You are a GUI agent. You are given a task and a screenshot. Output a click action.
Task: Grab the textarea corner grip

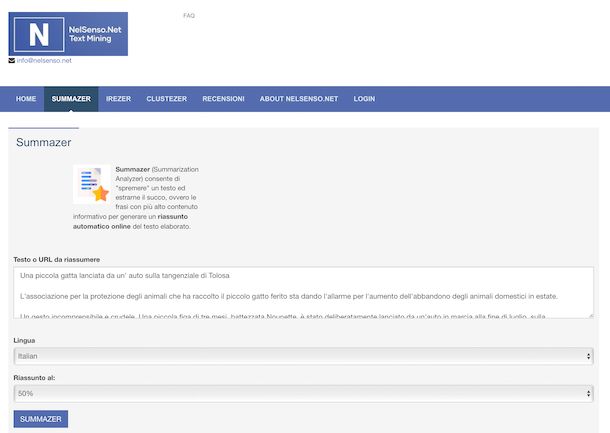click(x=591, y=316)
